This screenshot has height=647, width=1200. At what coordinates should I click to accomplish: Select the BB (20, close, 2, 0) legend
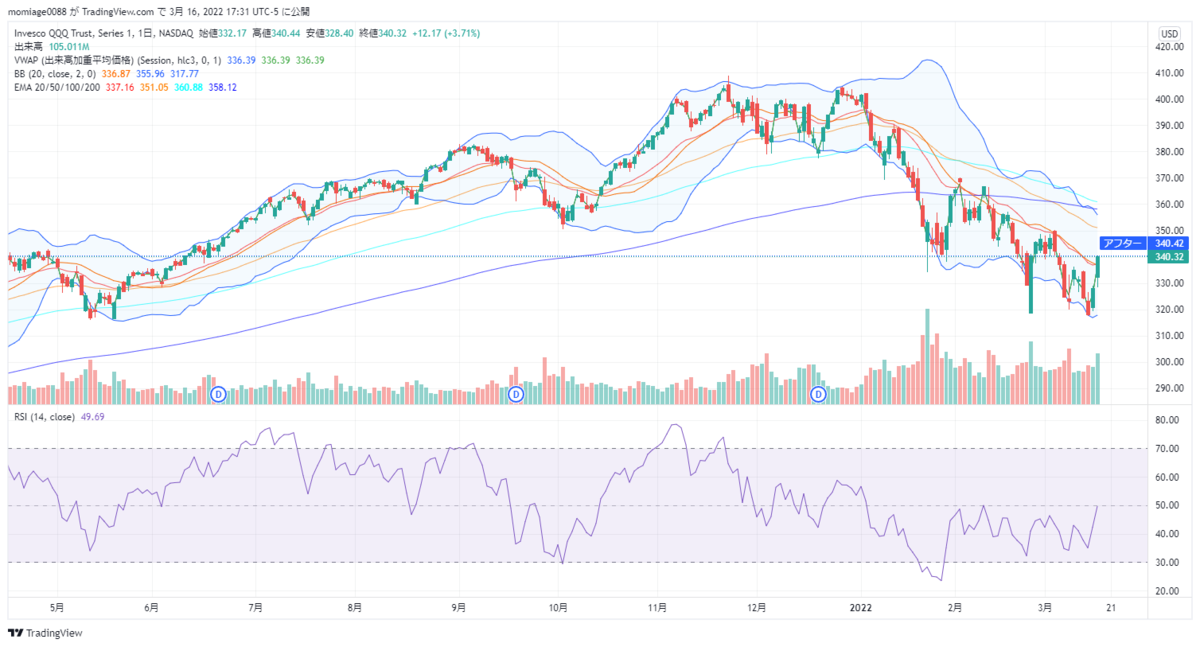pyautogui.click(x=55, y=73)
